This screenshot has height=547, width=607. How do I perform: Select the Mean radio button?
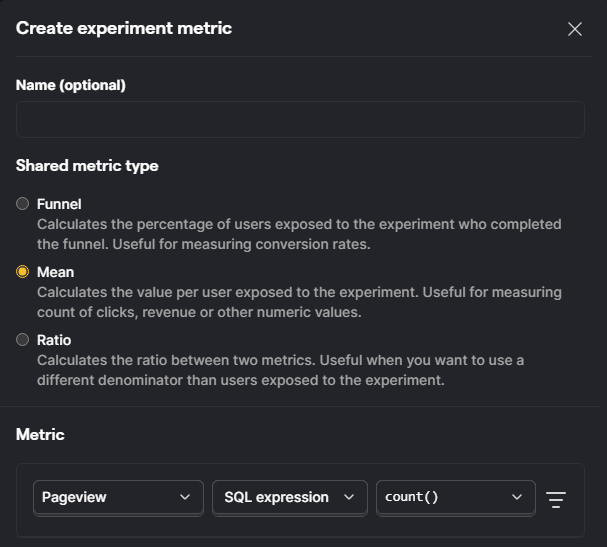point(23,272)
